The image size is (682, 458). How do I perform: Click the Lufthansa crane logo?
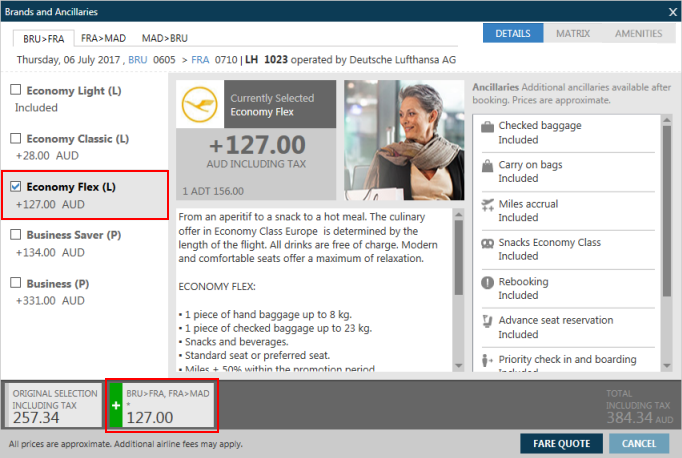coord(199,106)
